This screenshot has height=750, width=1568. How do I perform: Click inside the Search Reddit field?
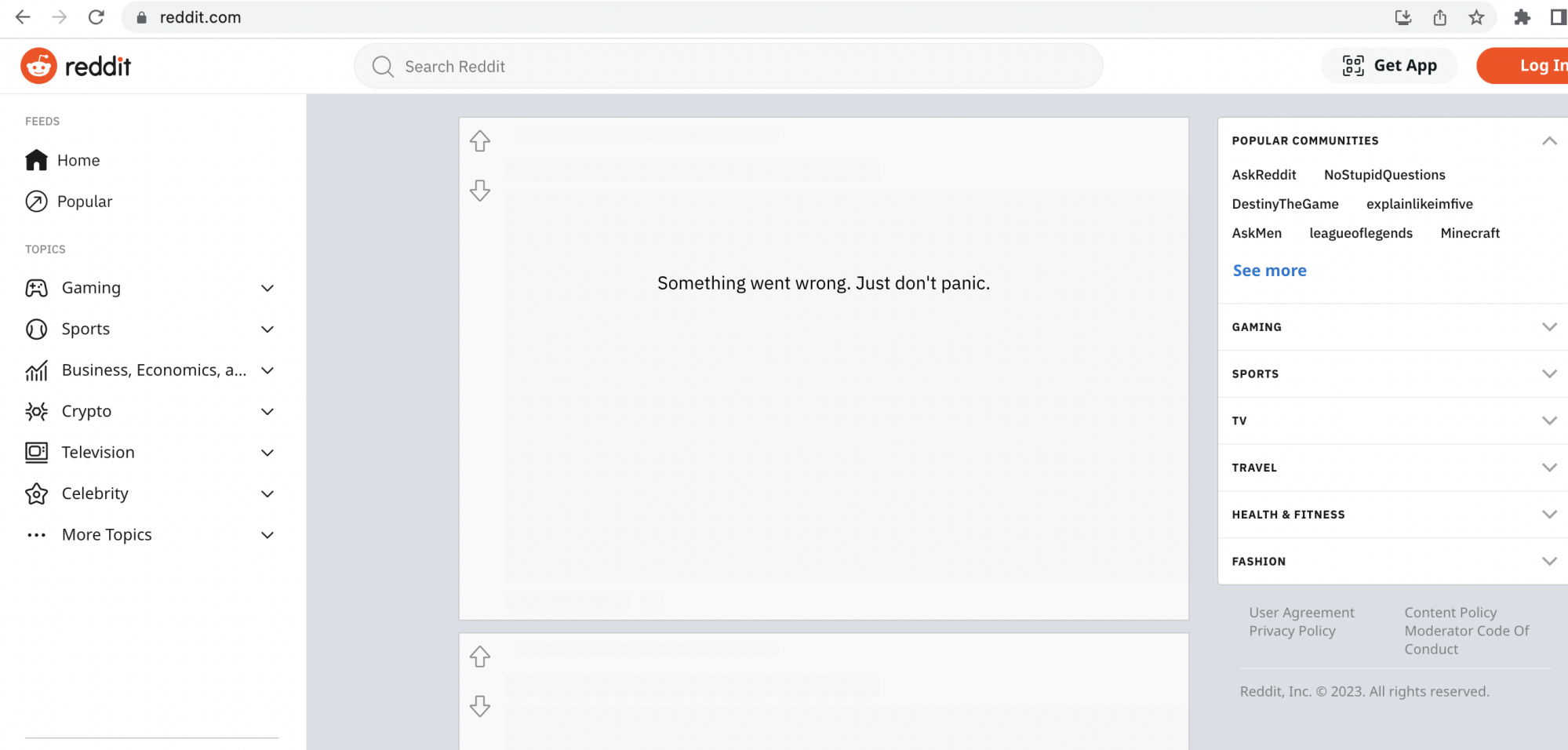(628, 67)
